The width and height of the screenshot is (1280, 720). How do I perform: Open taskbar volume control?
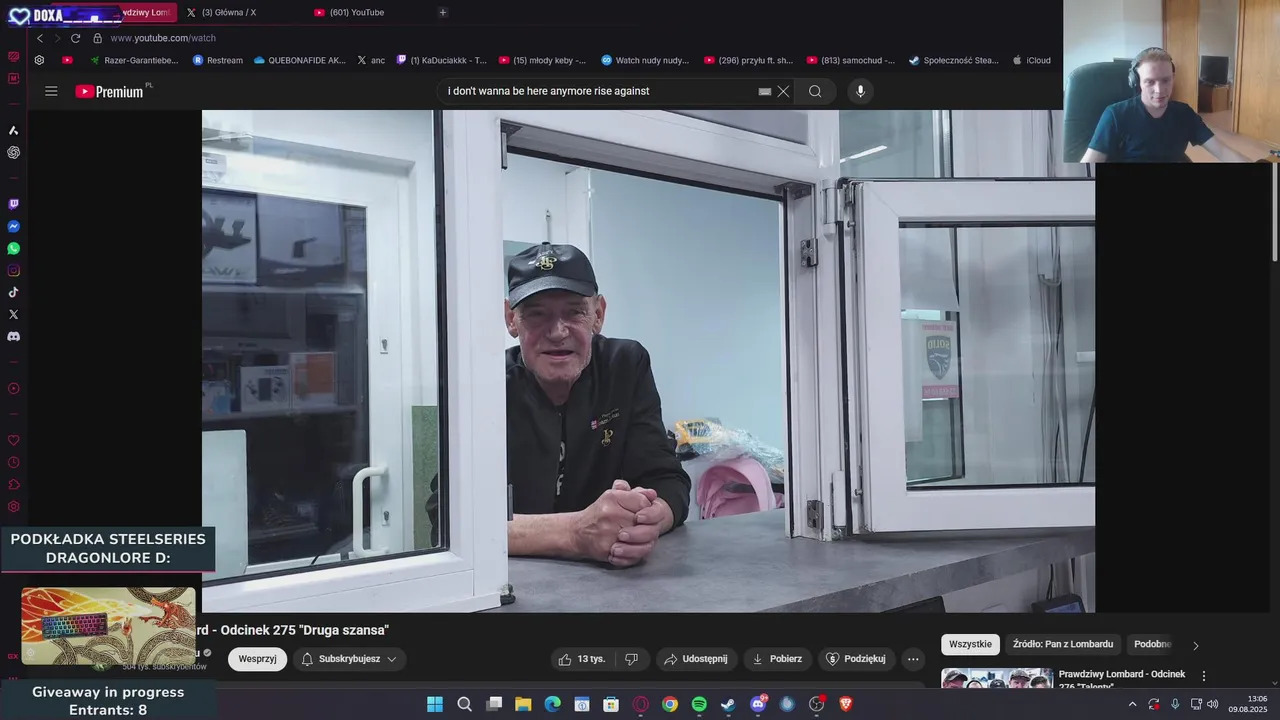1213,704
